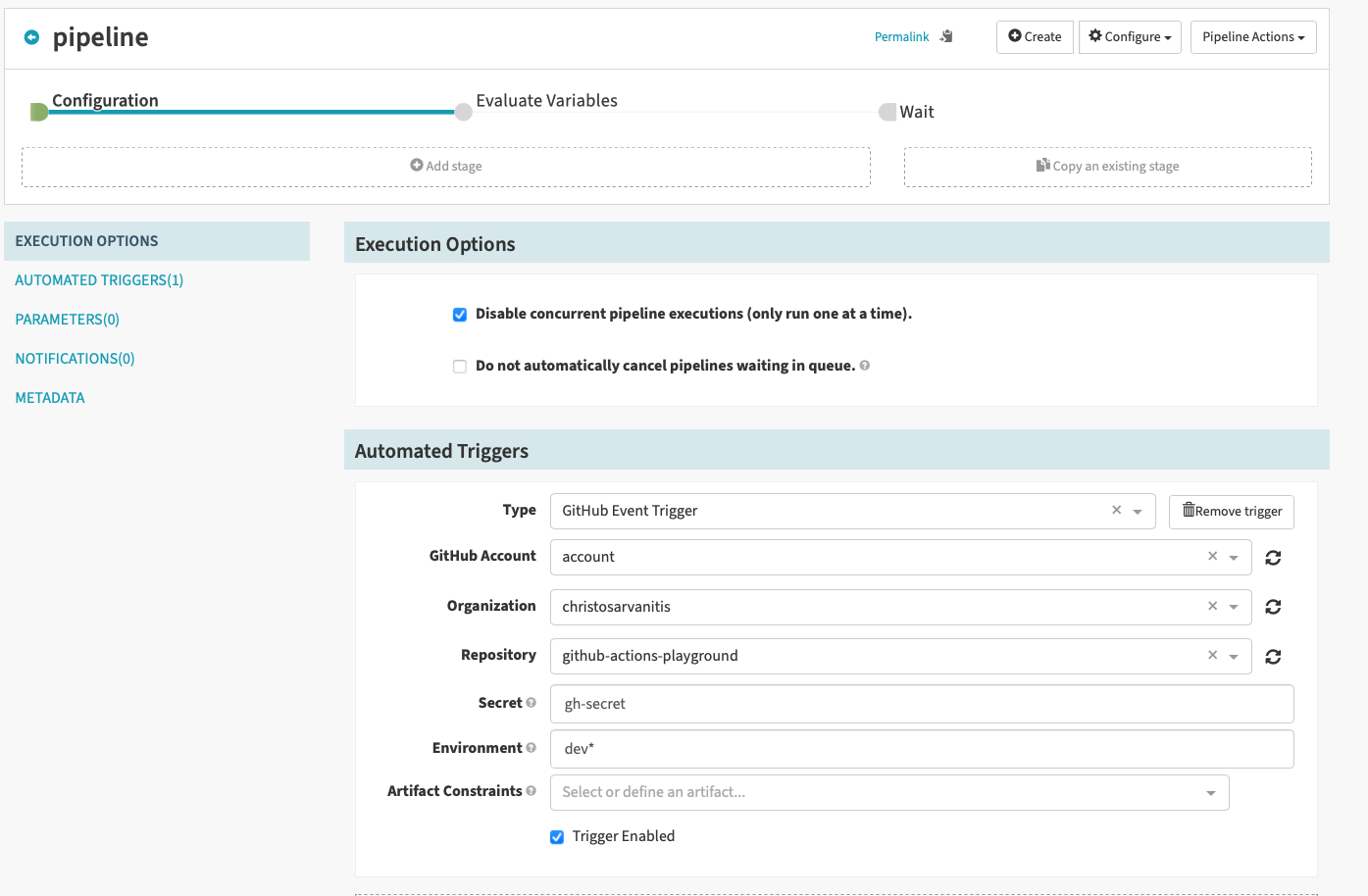Open the Artifact Constraints dropdown
Viewport: 1368px width, 896px height.
click(x=1210, y=793)
